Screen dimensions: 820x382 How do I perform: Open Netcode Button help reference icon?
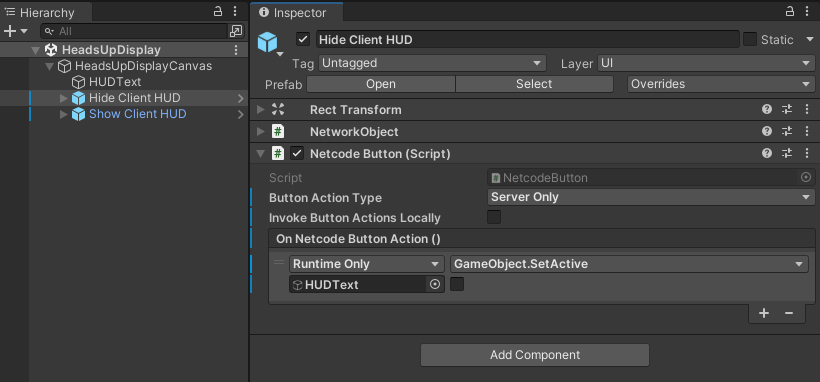tap(767, 153)
